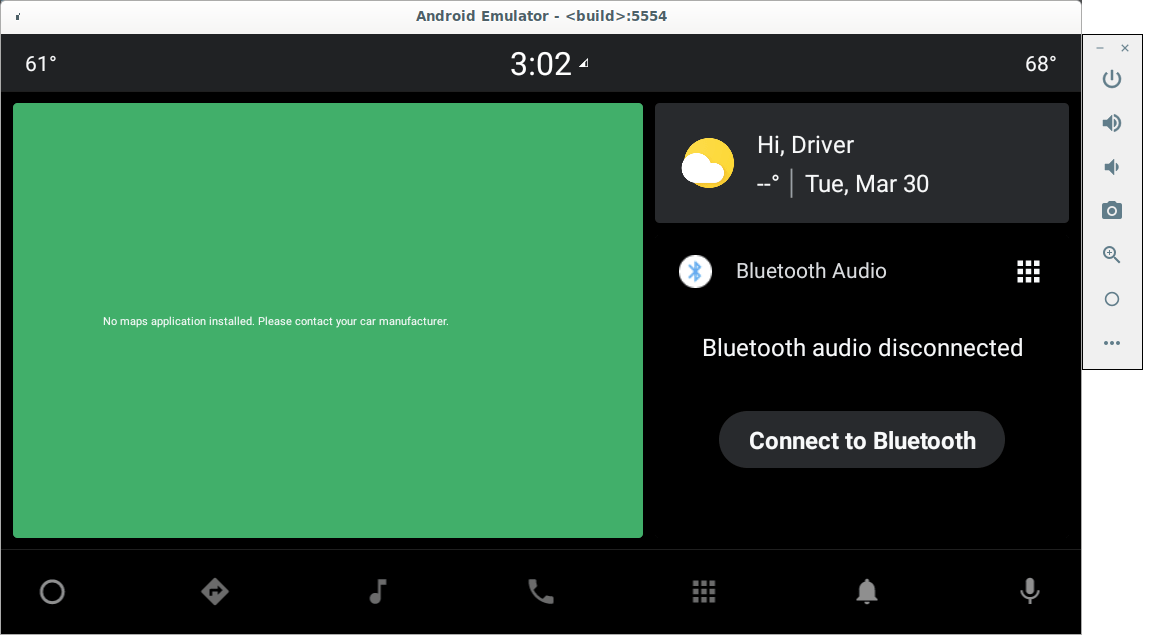The image size is (1150, 635).
Task: Click the No maps application installed message
Action: [276, 321]
